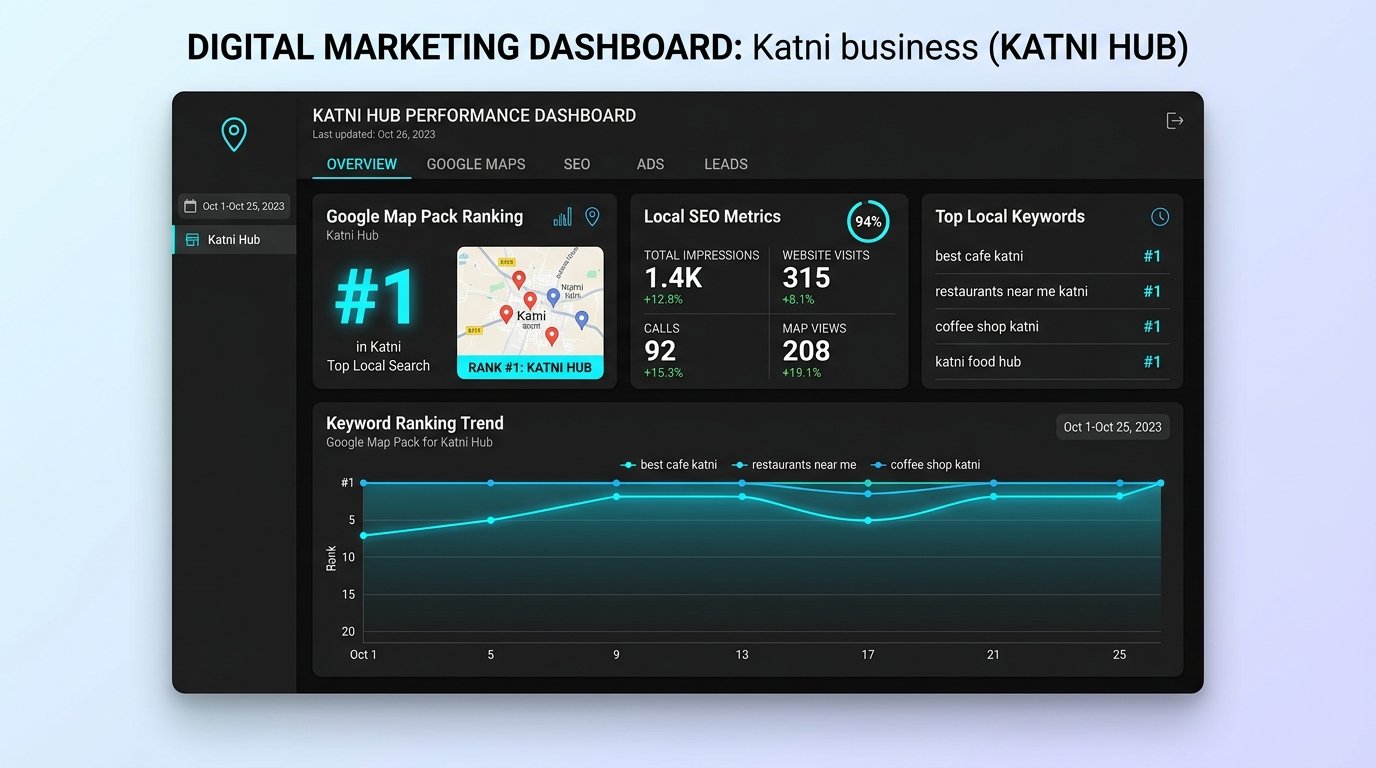Screen dimensions: 1376x768
Task: Click the Google Map Pack Ranking title
Action: (424, 216)
